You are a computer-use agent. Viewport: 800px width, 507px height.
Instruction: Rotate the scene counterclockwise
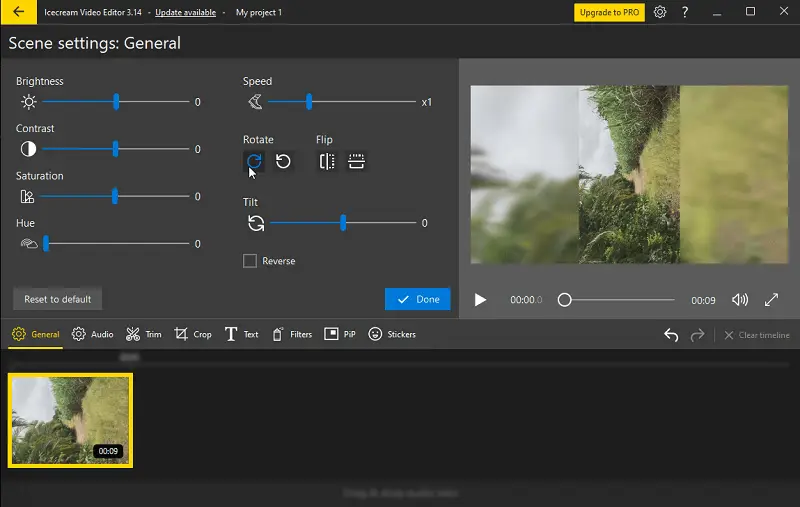(283, 161)
